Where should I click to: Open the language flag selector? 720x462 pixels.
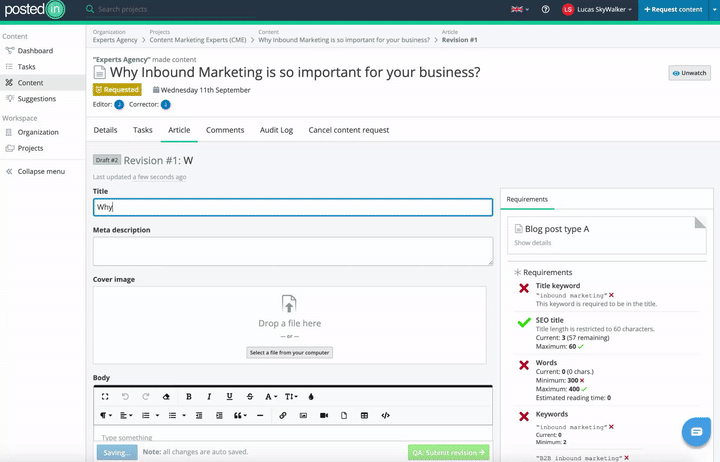[520, 9]
